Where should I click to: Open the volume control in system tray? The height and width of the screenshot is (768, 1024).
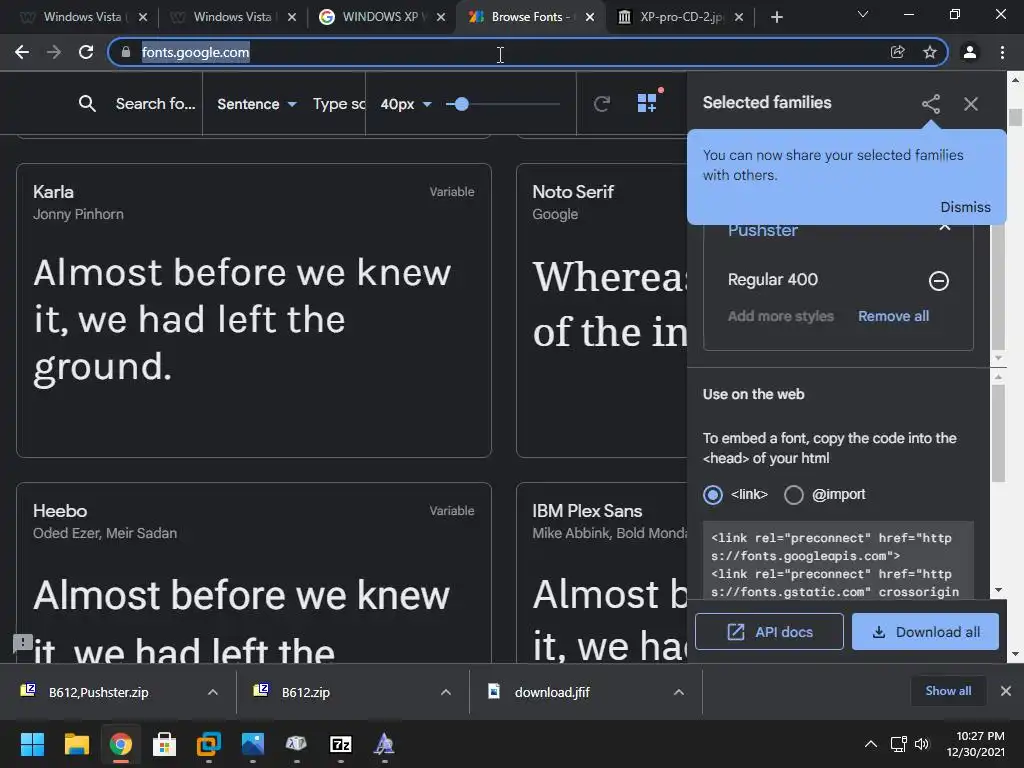[921, 744]
